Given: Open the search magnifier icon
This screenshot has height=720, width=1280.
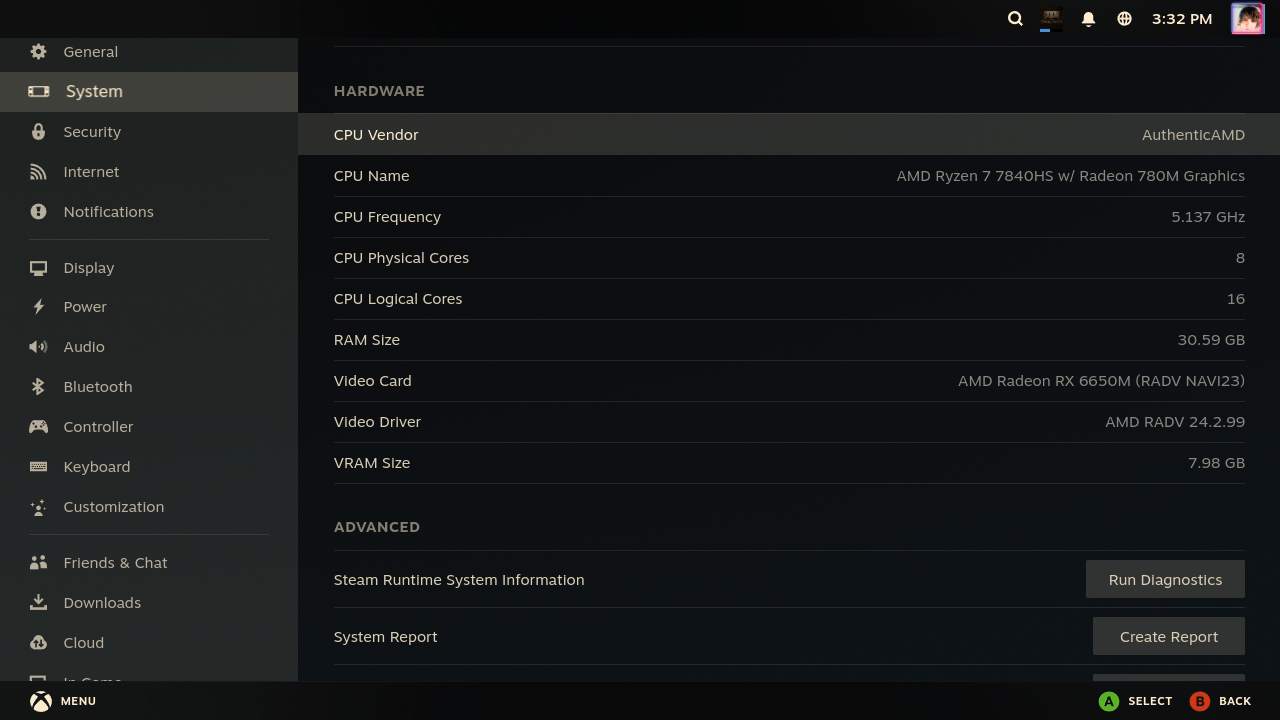Looking at the screenshot, I should (1015, 18).
